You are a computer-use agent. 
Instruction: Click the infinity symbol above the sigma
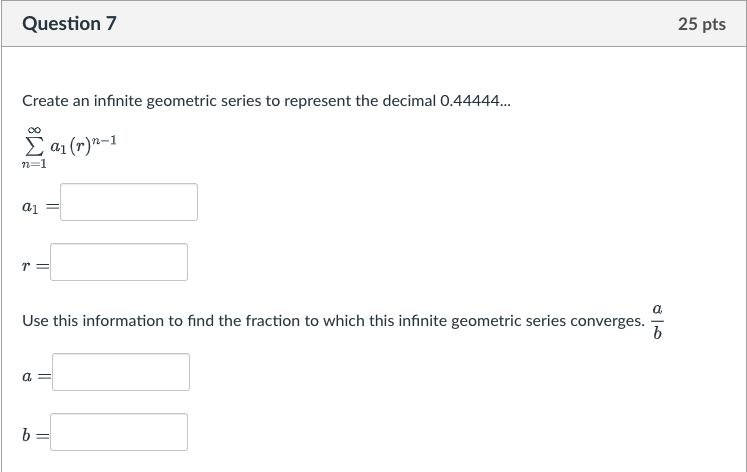[x=33, y=128]
